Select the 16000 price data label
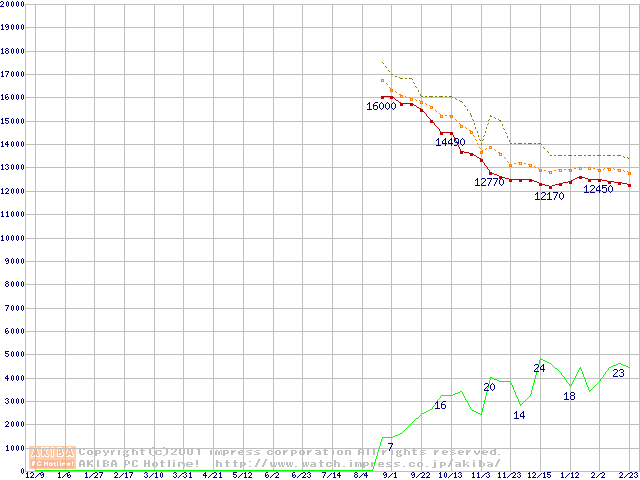Image resolution: width=640 pixels, height=480 pixels. pyautogui.click(x=381, y=106)
